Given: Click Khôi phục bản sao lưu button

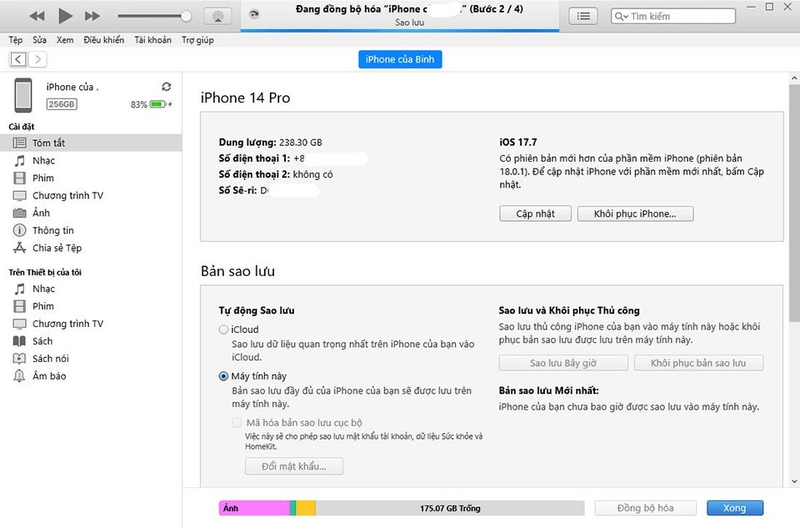Looking at the screenshot, I should pyautogui.click(x=698, y=363).
